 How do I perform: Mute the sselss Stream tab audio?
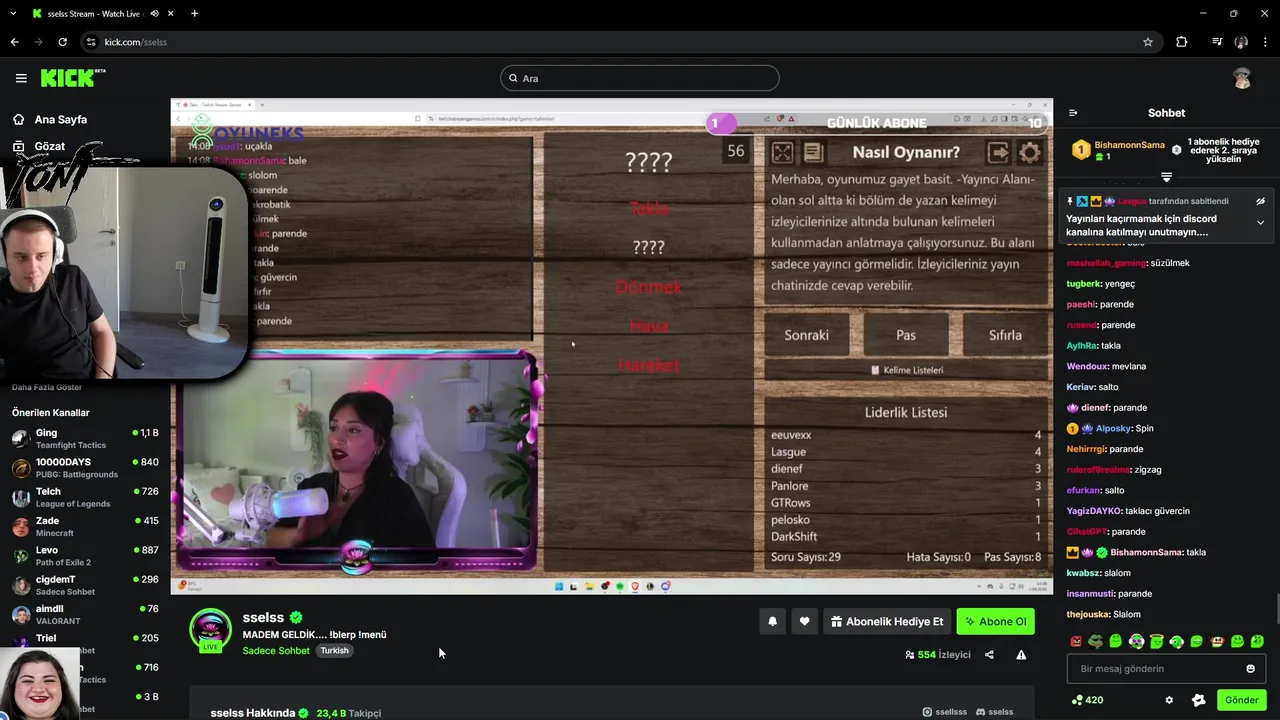click(155, 13)
